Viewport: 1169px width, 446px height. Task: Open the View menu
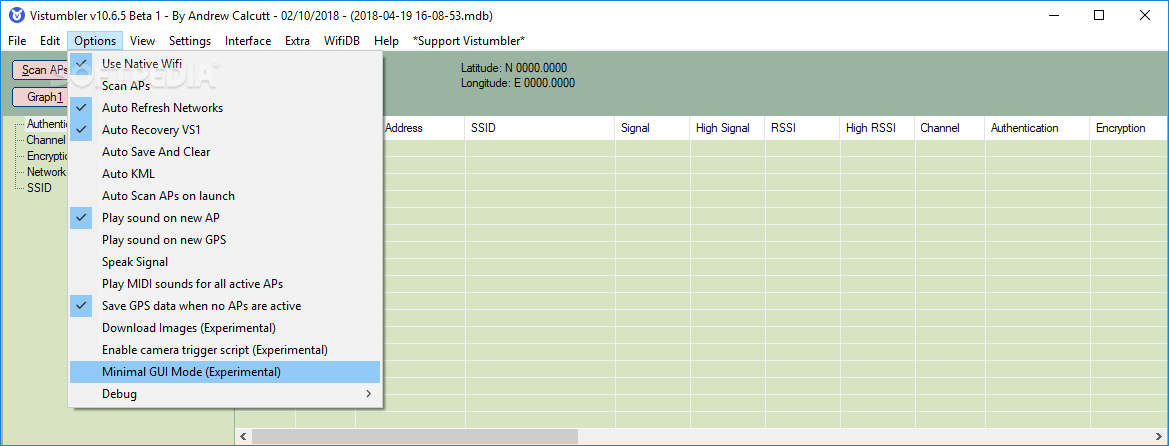click(x=142, y=41)
